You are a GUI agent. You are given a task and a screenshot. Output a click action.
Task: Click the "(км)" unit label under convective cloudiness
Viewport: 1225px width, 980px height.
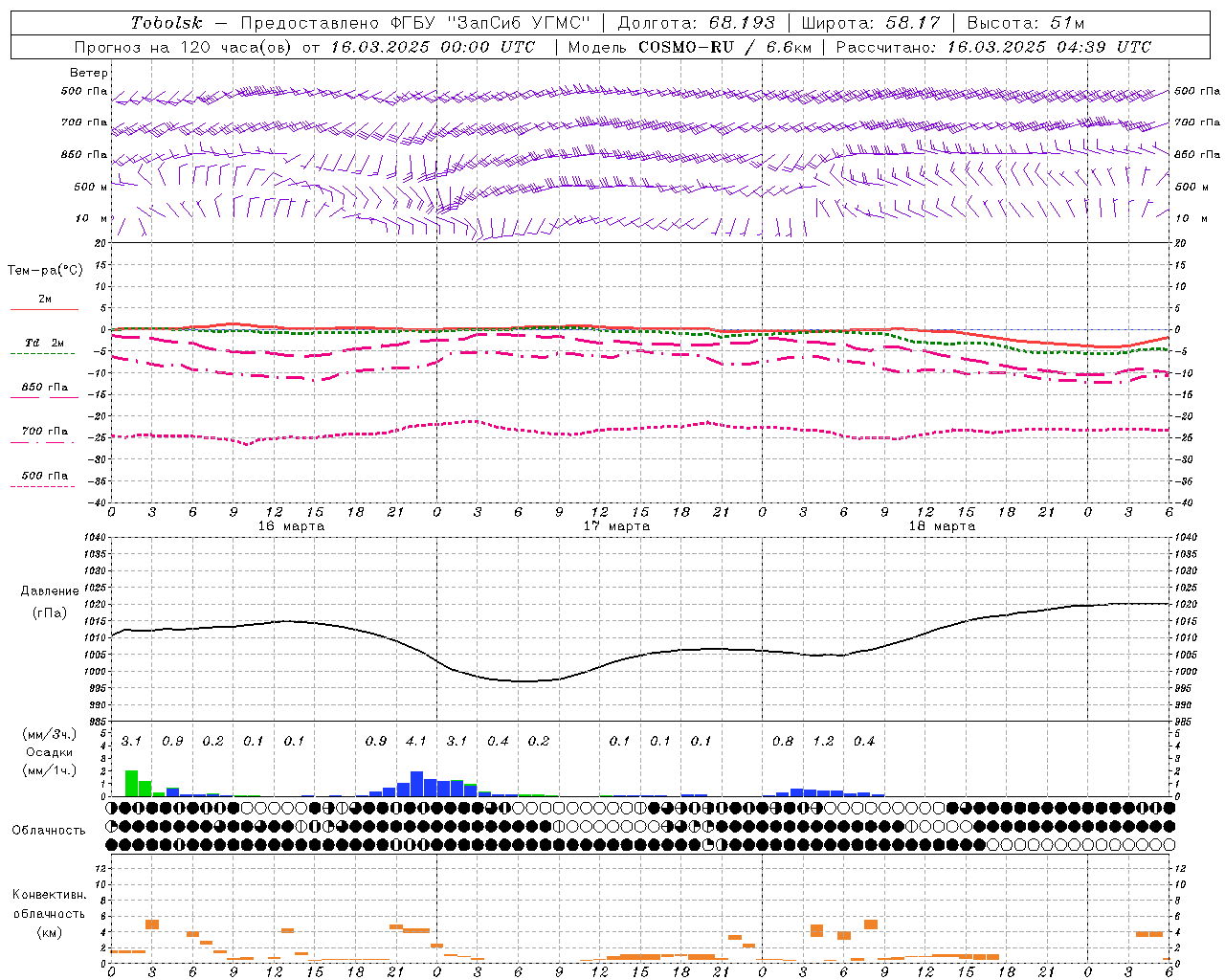point(50,932)
